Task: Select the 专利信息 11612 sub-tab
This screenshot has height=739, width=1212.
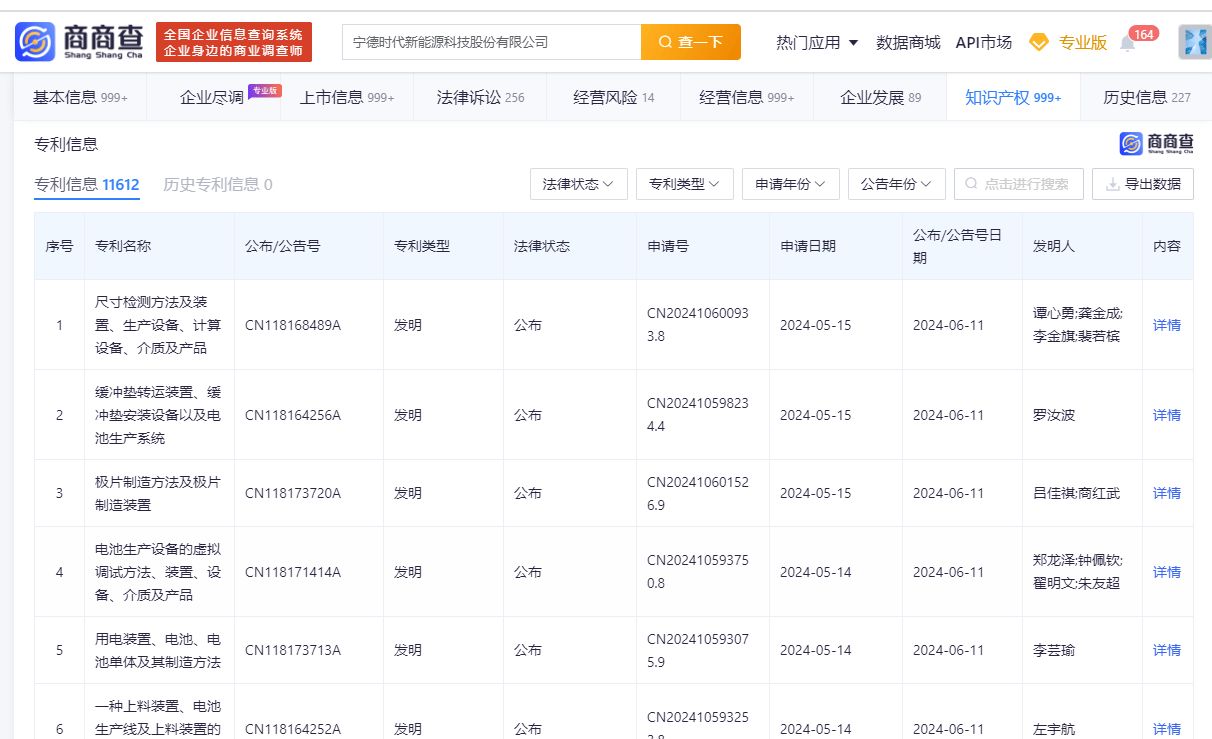Action: point(87,184)
